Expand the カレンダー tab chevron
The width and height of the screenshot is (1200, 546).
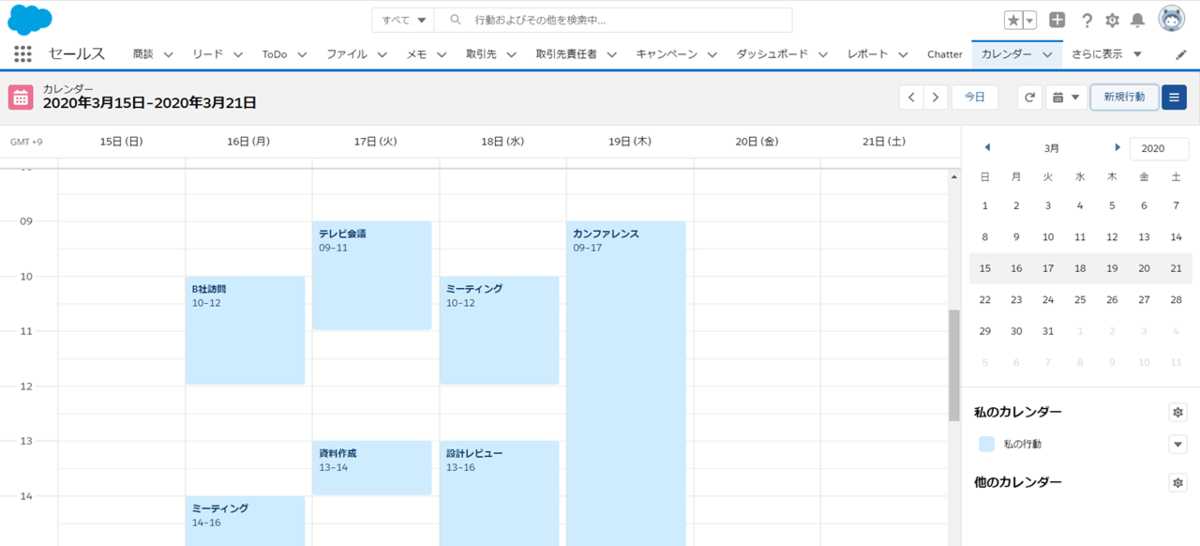(1047, 55)
